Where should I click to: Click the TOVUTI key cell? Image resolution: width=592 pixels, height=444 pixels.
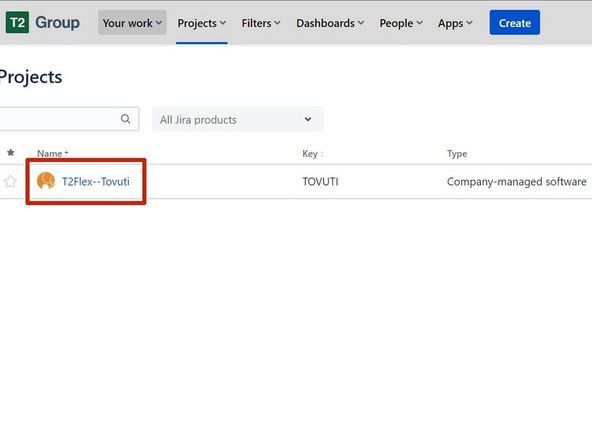tap(320, 182)
